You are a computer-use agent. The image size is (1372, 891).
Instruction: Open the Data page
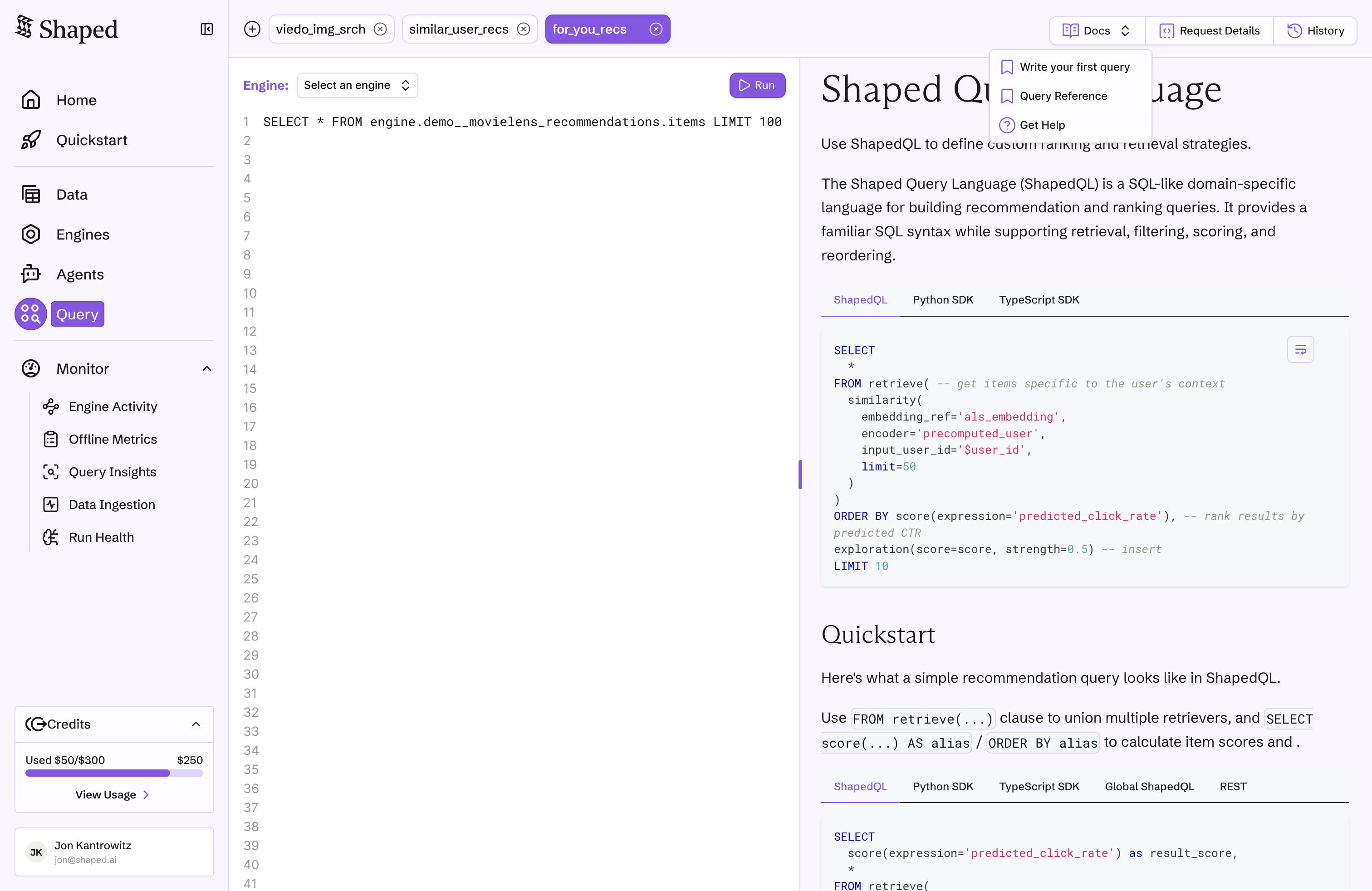pos(72,195)
